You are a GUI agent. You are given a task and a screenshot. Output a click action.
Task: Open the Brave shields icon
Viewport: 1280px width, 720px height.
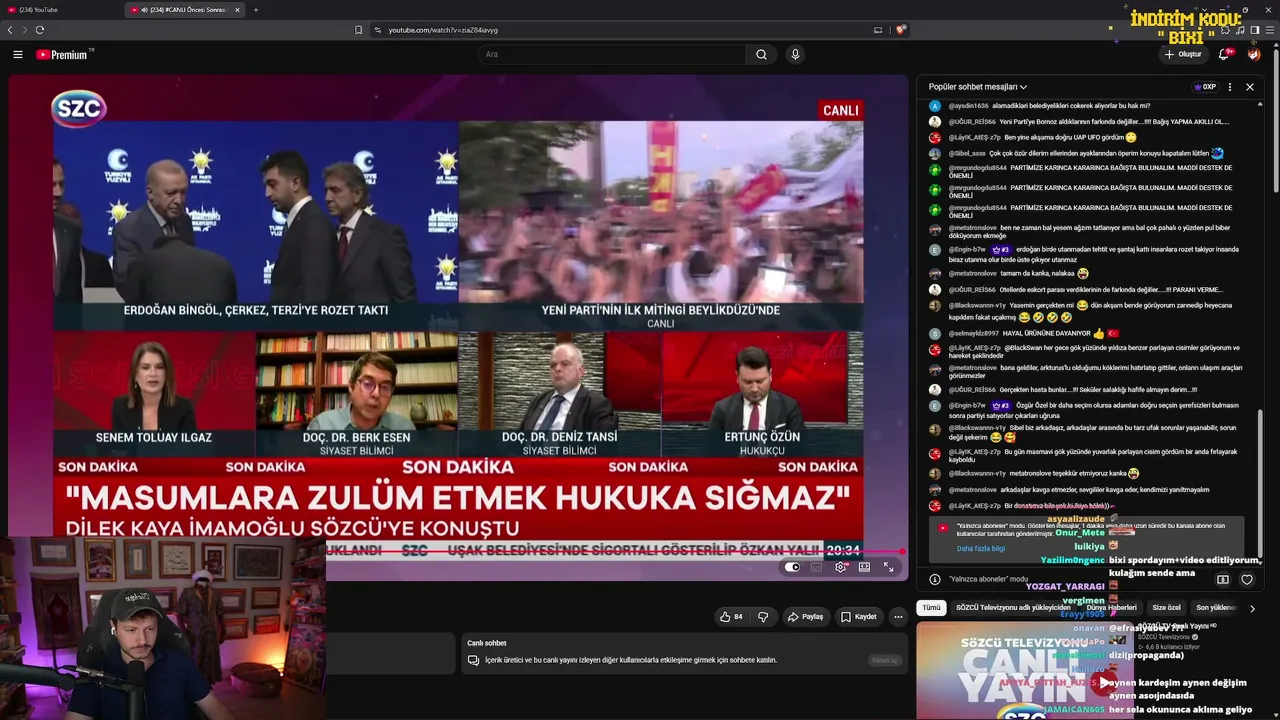point(901,30)
